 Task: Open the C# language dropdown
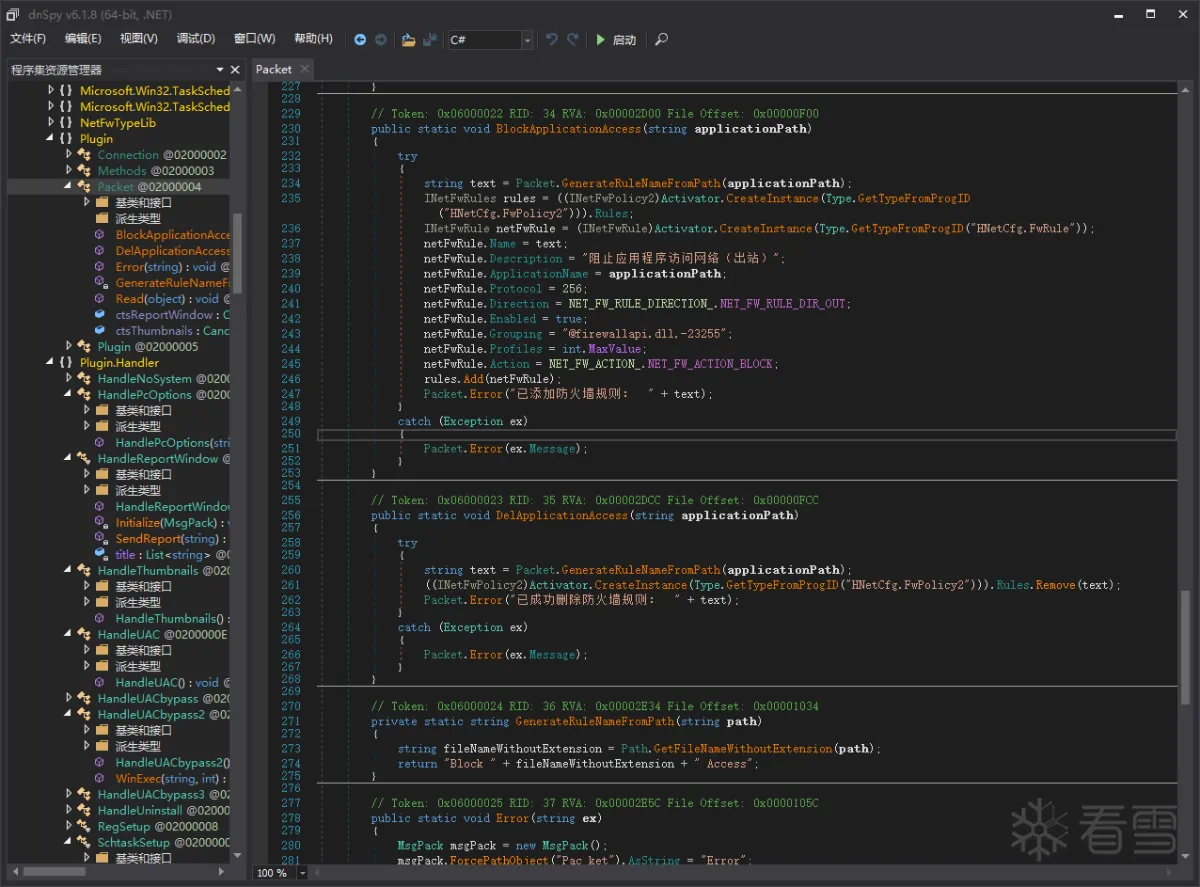tap(527, 40)
